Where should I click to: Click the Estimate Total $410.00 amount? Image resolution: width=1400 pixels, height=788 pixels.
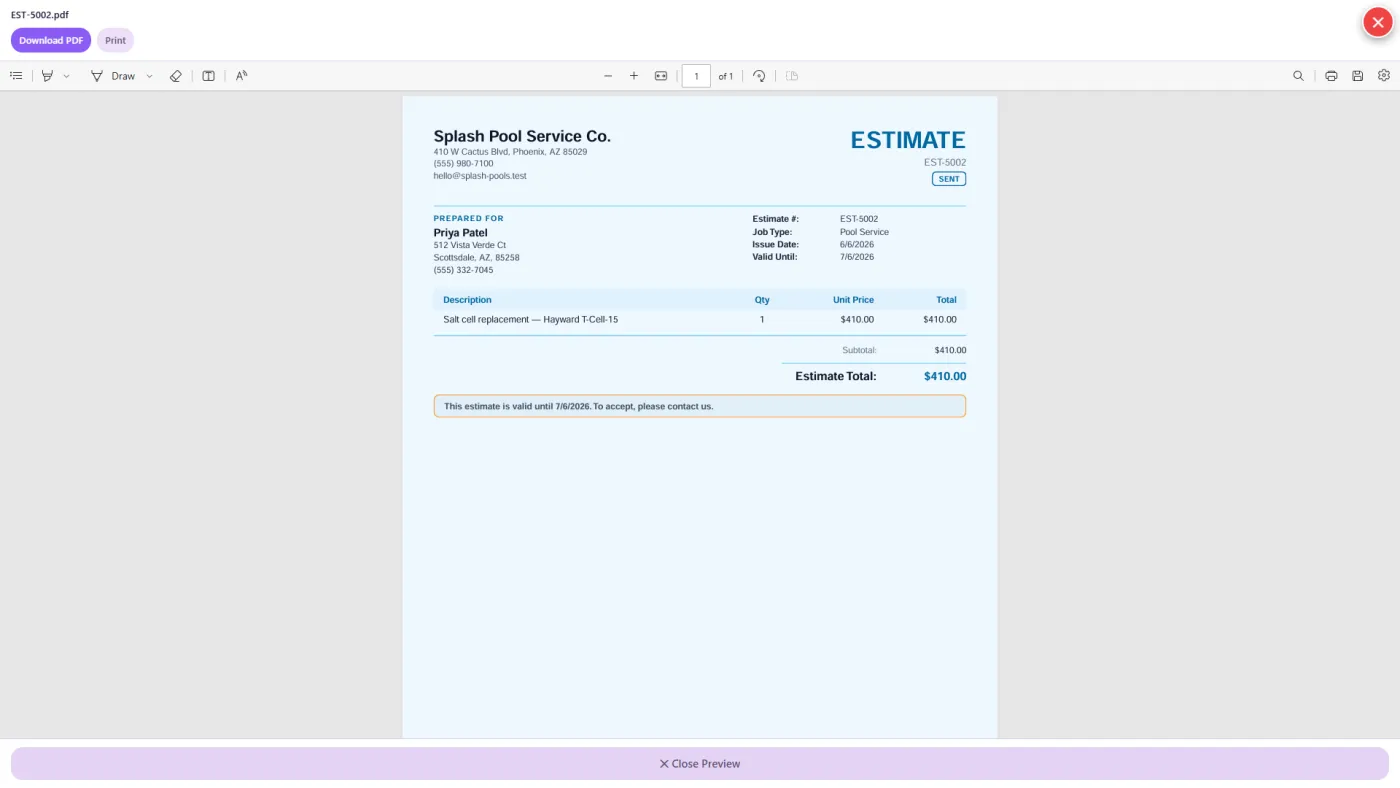(945, 377)
